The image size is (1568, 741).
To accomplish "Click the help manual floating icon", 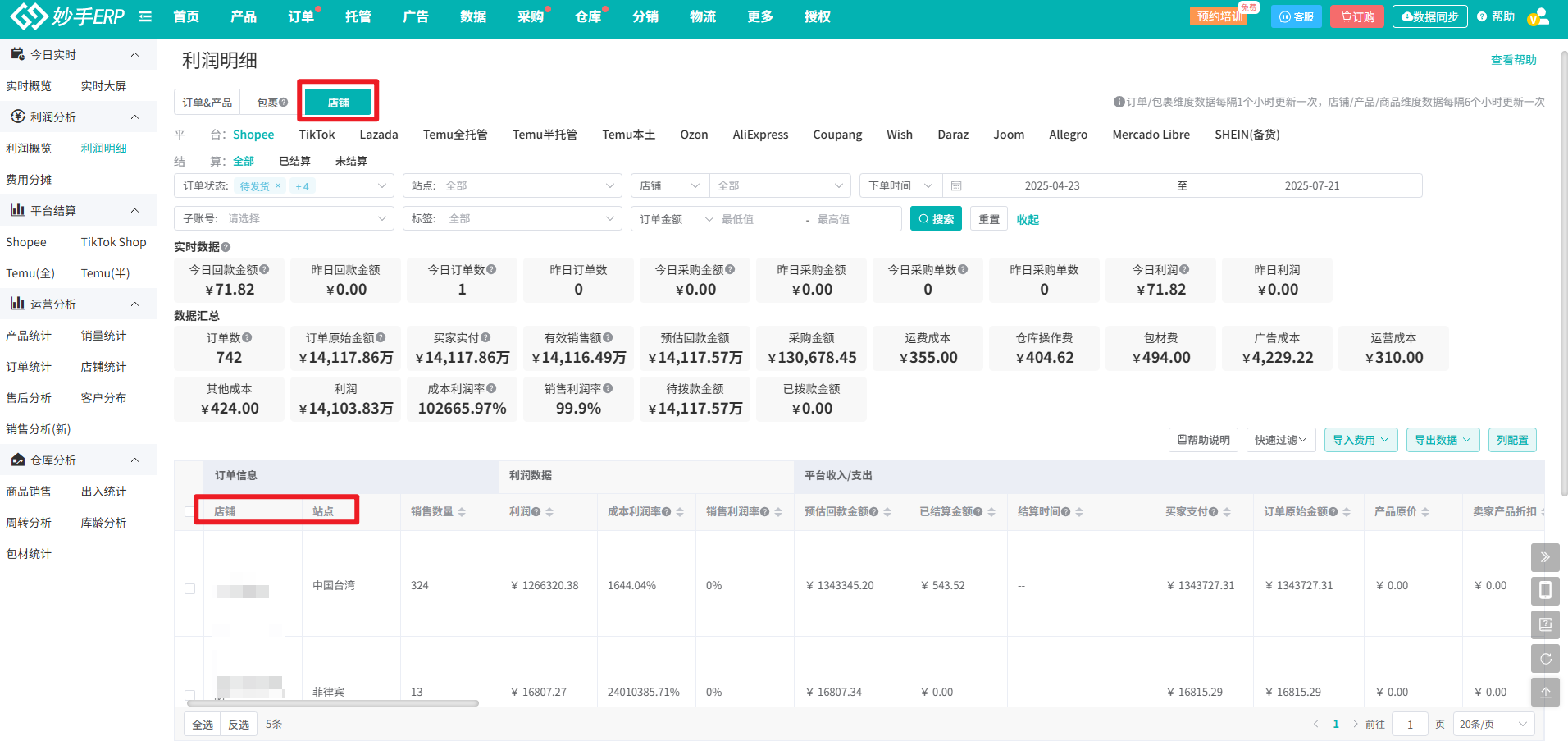I will point(1545,624).
